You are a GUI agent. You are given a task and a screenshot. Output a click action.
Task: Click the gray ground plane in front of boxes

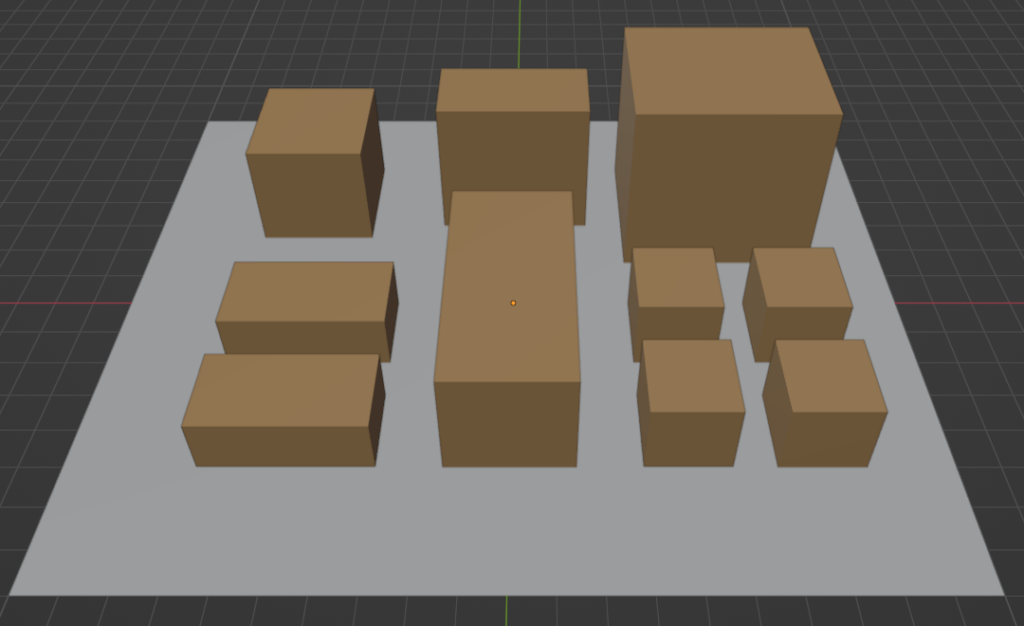pyautogui.click(x=500, y=530)
